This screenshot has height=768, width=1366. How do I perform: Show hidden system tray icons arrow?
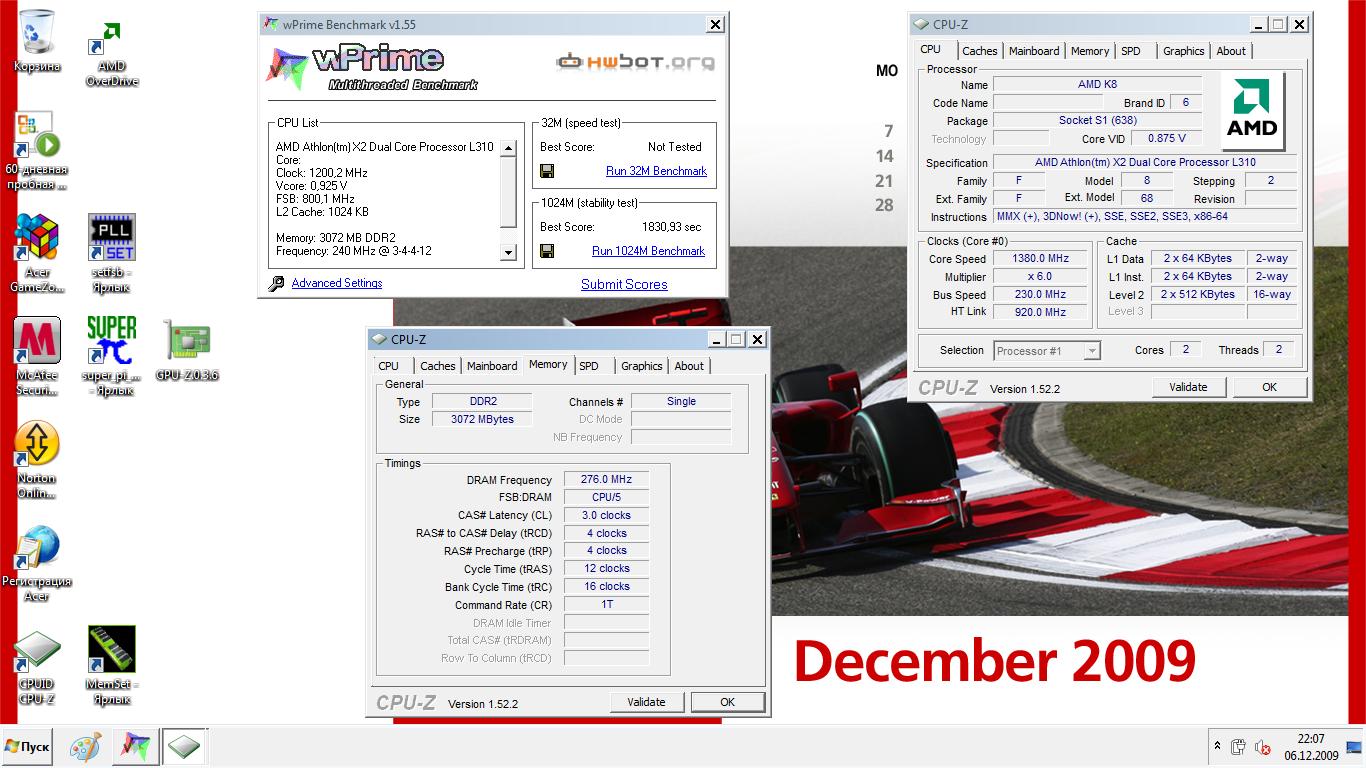(x=1217, y=746)
